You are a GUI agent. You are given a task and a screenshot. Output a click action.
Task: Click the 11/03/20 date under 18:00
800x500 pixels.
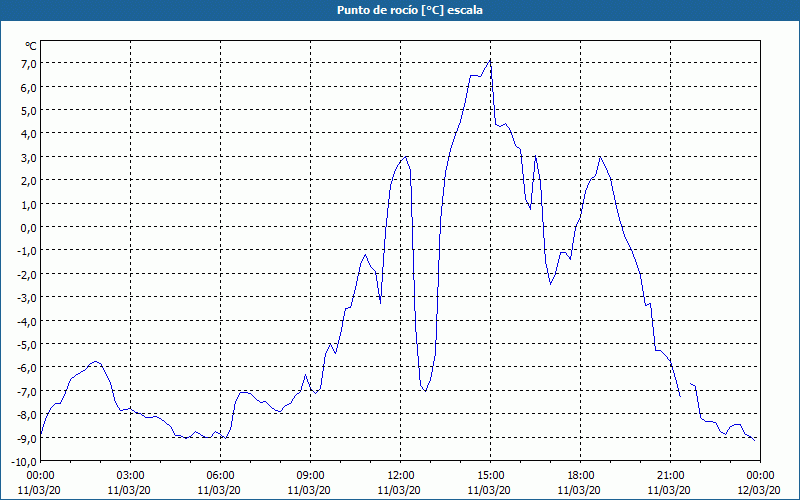coord(579,490)
